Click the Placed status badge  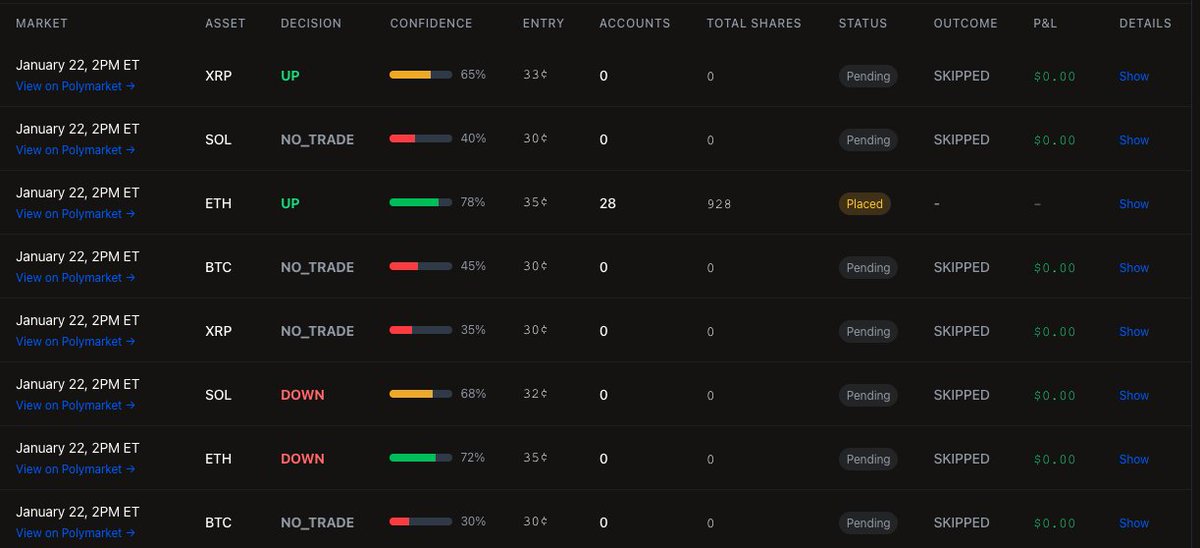point(864,204)
